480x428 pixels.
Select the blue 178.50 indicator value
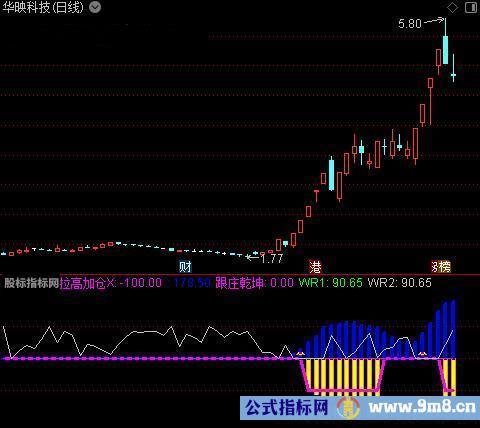tap(192, 283)
